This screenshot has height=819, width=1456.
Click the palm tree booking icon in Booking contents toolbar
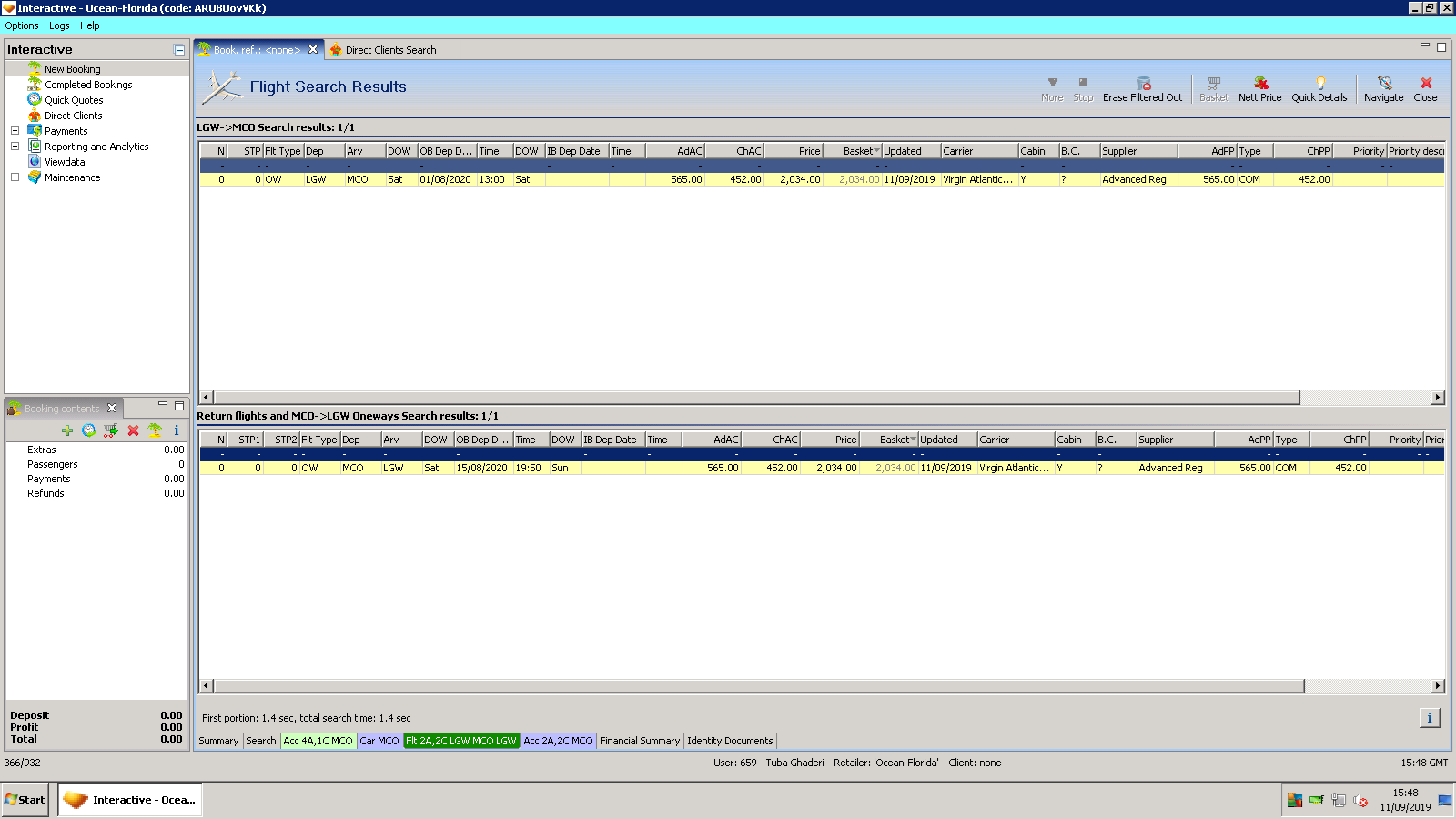pos(155,430)
